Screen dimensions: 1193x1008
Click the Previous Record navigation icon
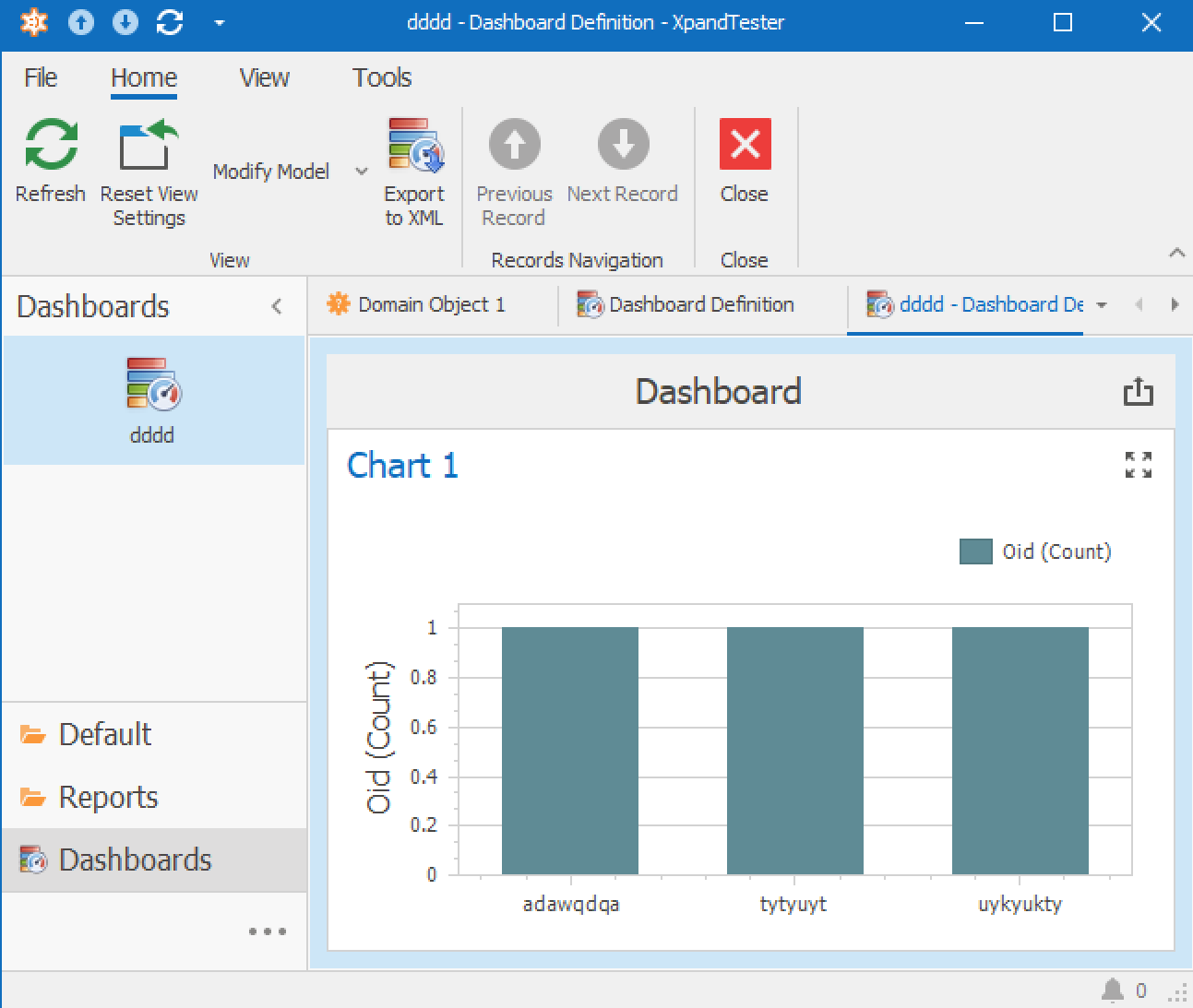coord(513,145)
